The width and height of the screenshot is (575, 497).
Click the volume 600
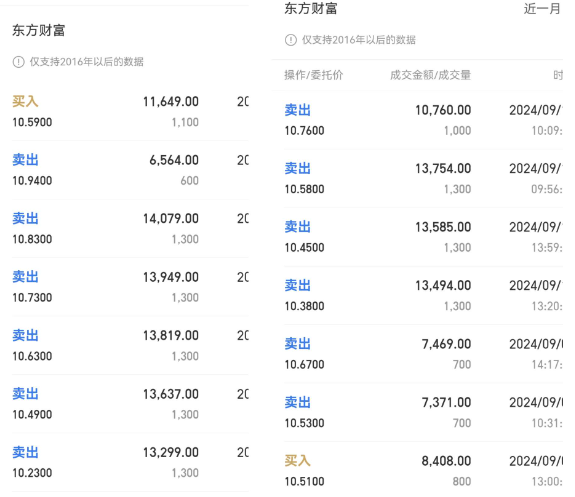[190, 180]
